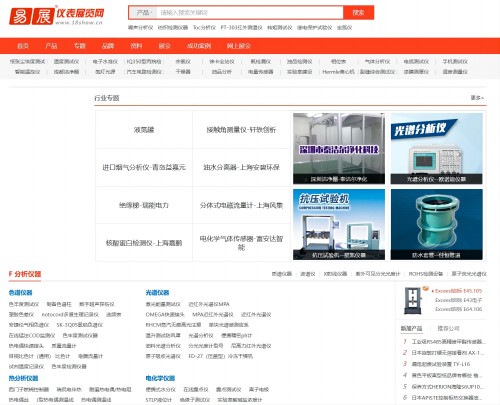Open 电化学气体传感器 topic cell
The height and width of the screenshot is (405, 500).
point(241,243)
